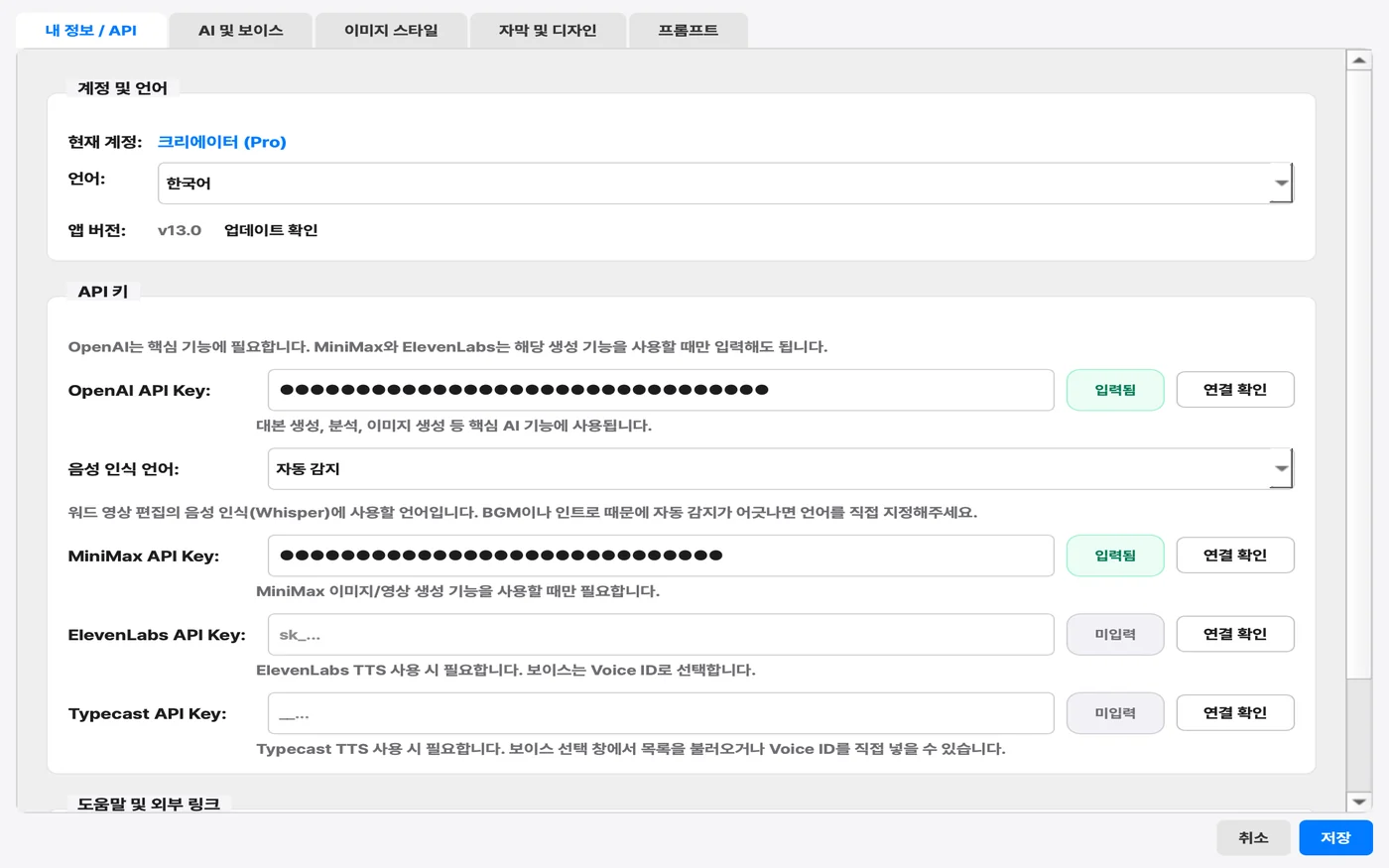This screenshot has height=868, width=1389.
Task: Select the 프롬프트 tab
Action: [x=689, y=31]
